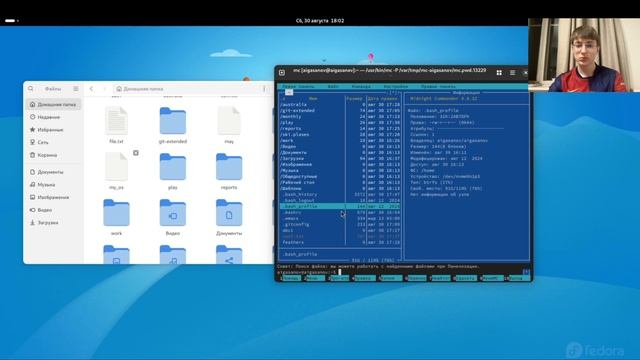Open Недавние in the Files sidebar
The height and width of the screenshot is (360, 640).
click(x=53, y=117)
